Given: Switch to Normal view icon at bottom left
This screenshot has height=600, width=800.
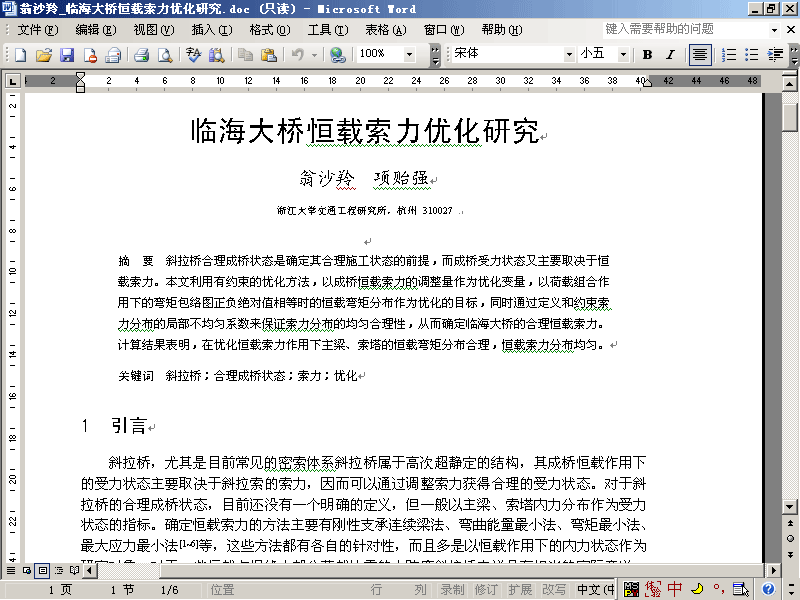Looking at the screenshot, I should pyautogui.click(x=11, y=570).
